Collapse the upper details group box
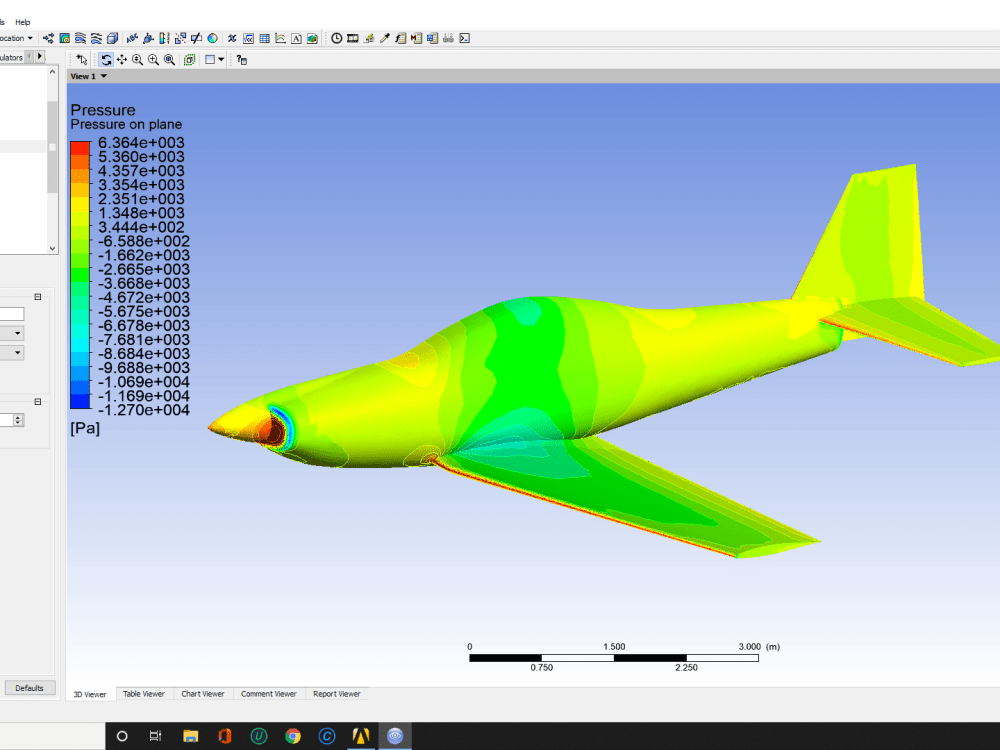 coord(38,297)
